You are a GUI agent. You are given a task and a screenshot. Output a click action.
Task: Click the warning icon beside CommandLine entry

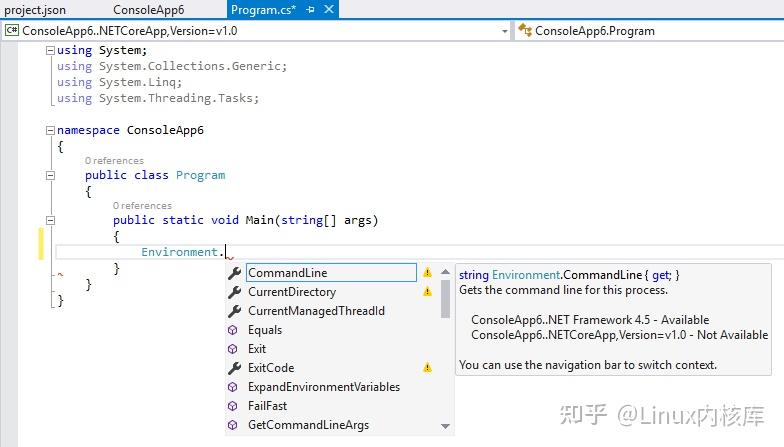coord(427,272)
